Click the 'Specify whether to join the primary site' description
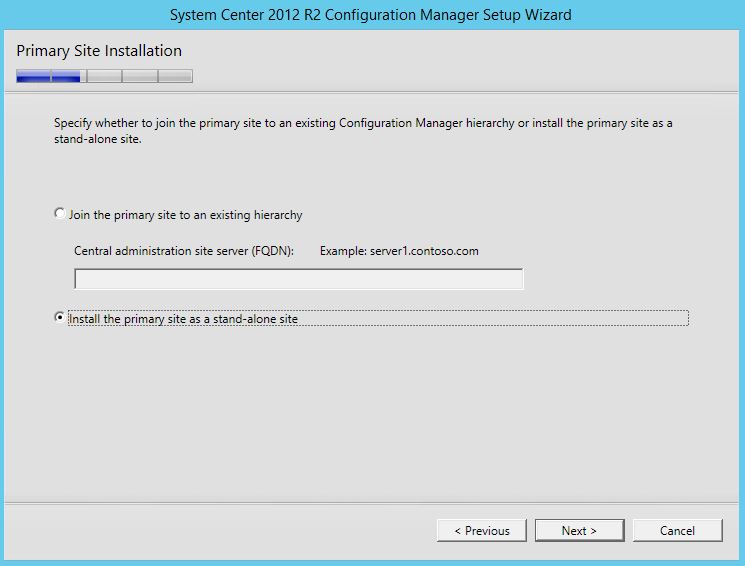745x566 pixels. pos(363,131)
